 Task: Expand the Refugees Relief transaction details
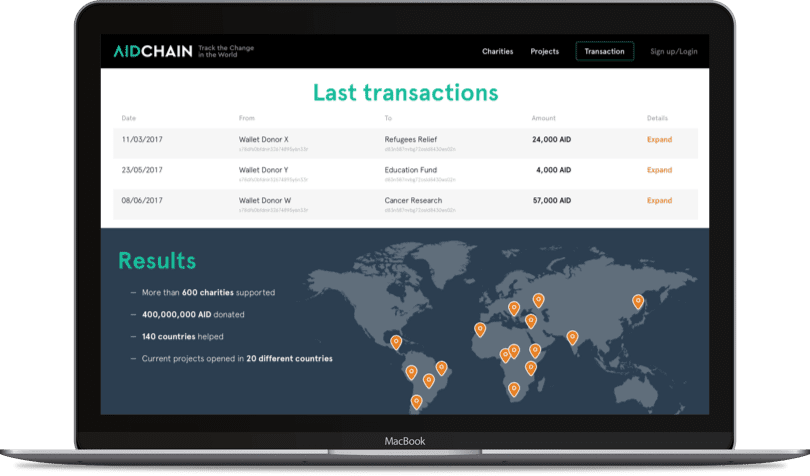tap(659, 140)
